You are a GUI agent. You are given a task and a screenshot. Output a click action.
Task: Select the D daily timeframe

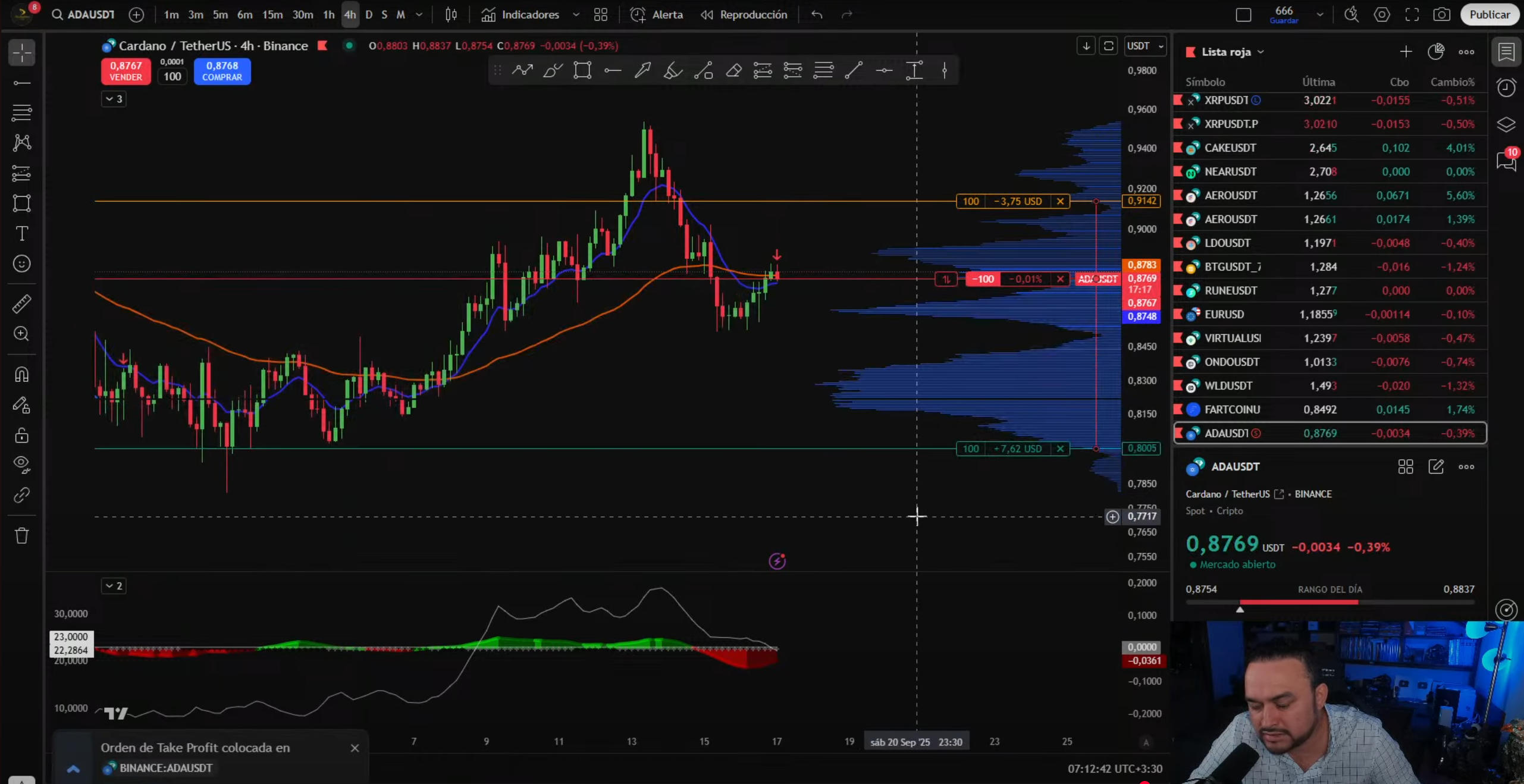click(369, 14)
